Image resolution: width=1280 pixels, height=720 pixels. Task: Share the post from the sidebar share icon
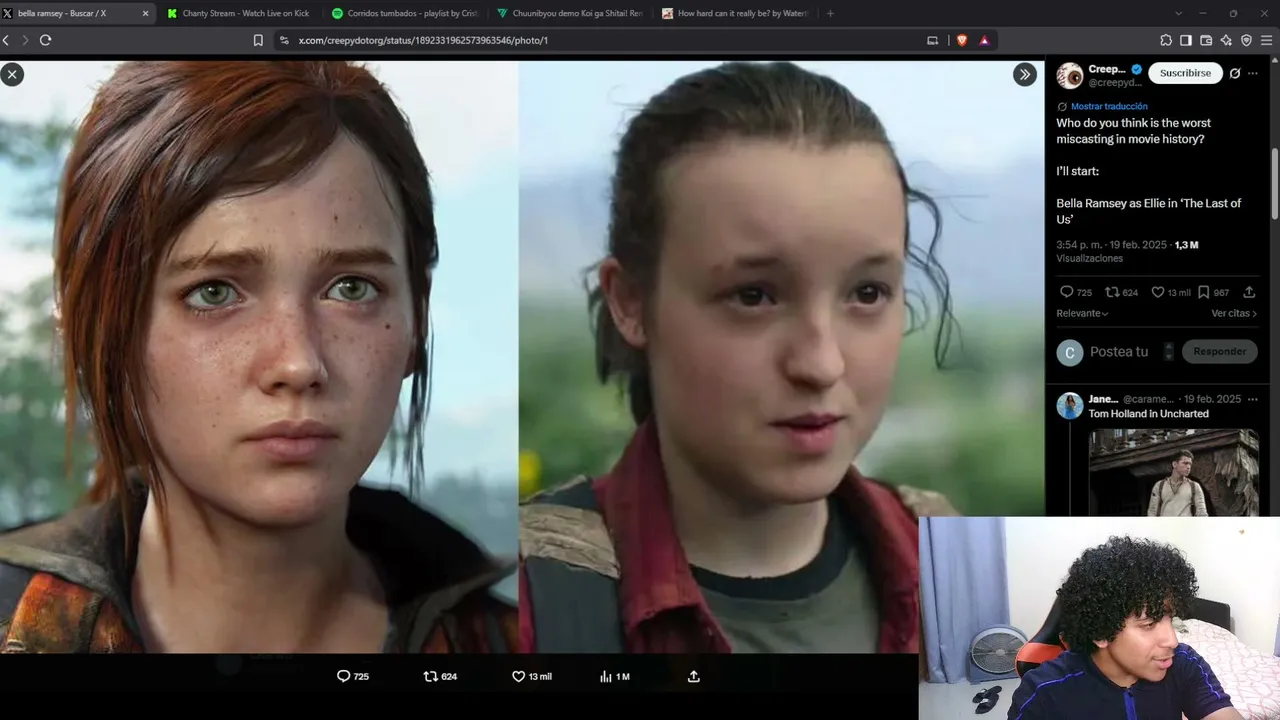pos(1249,292)
